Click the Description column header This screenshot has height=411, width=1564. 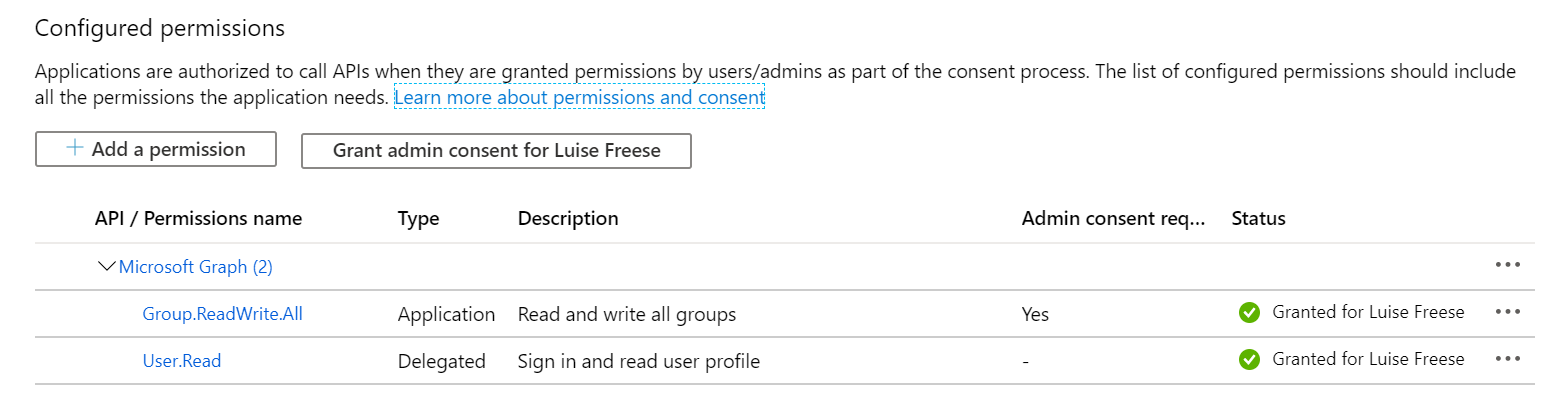pyautogui.click(x=567, y=218)
